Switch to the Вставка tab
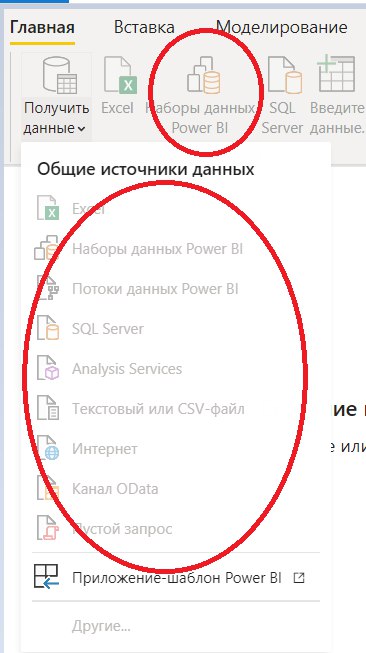This screenshot has height=653, width=366. [x=144, y=27]
